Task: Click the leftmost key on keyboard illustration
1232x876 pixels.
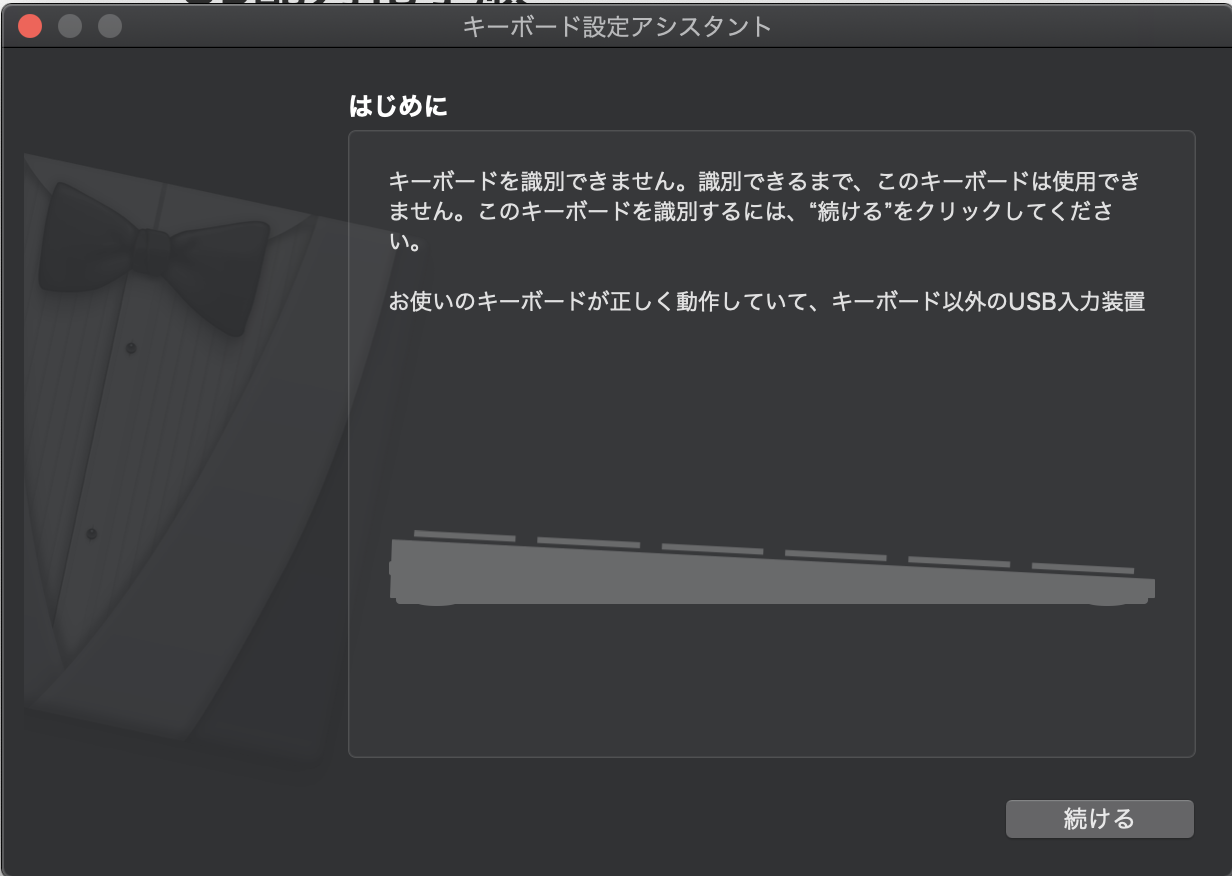Action: [464, 536]
